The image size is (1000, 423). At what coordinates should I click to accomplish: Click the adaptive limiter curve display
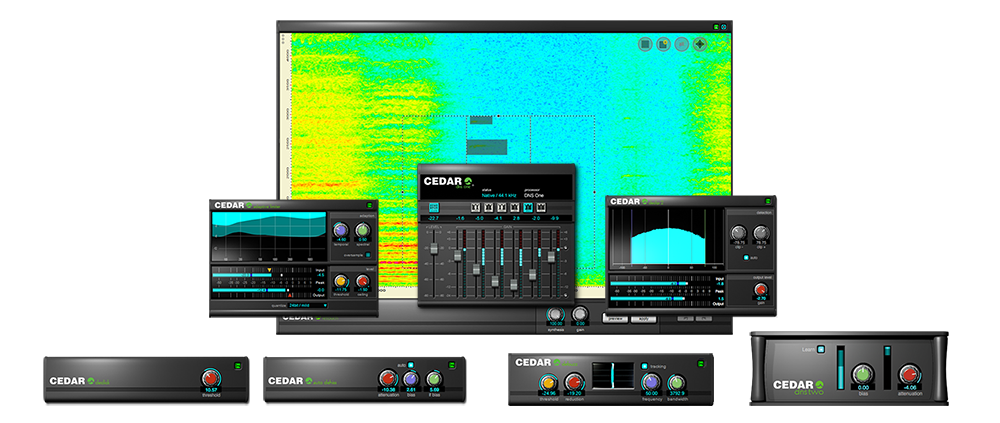point(269,238)
